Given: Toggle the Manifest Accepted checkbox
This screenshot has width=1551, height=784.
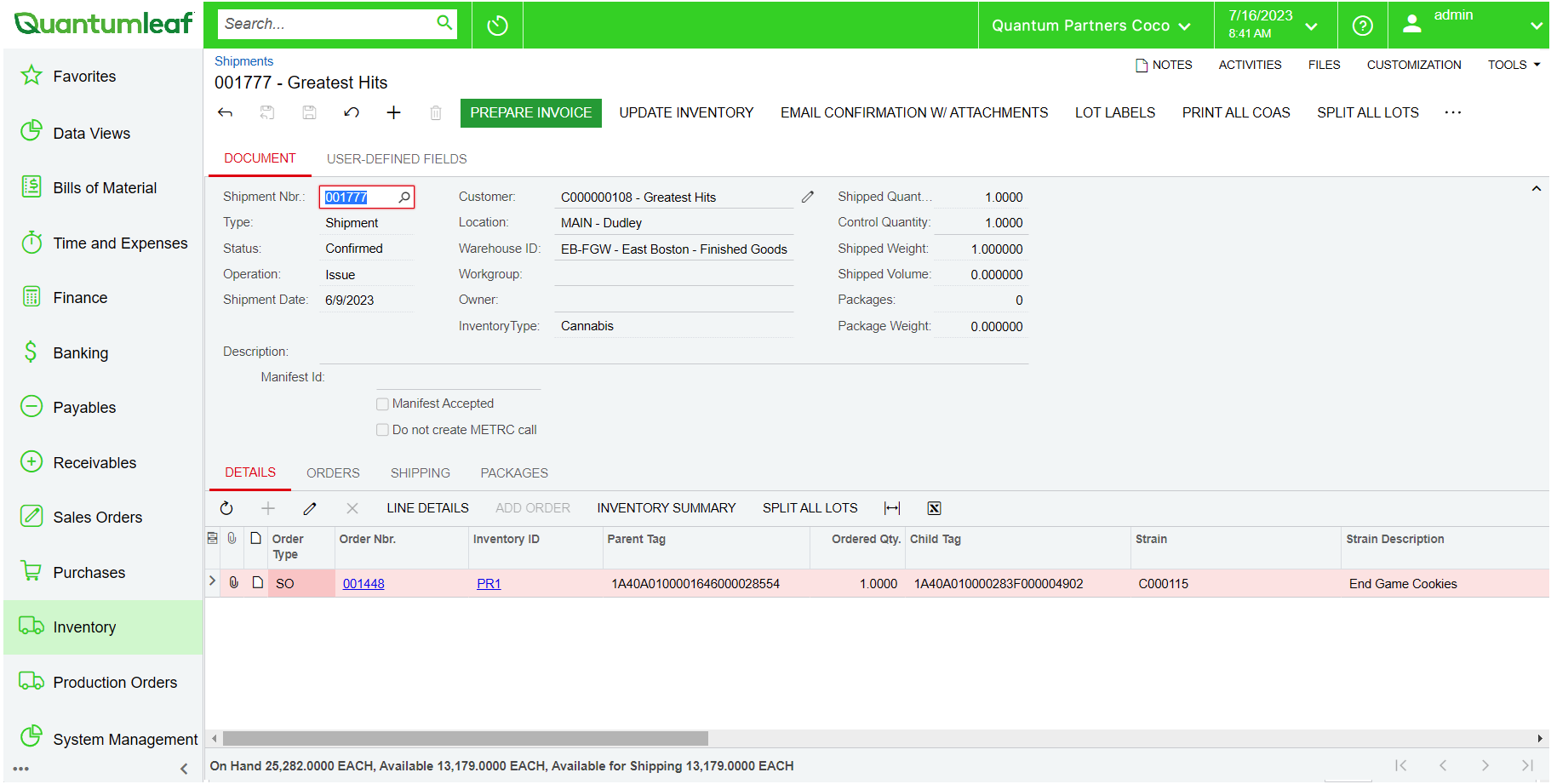Looking at the screenshot, I should tap(383, 404).
